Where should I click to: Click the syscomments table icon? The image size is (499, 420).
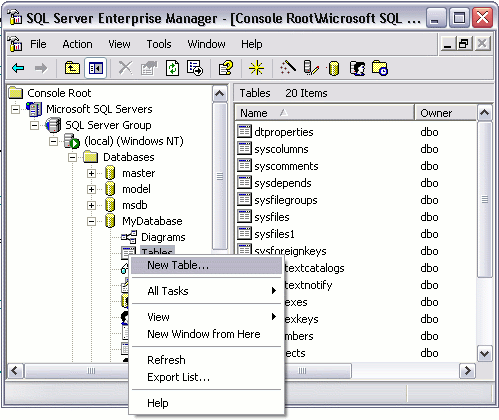pos(244,165)
